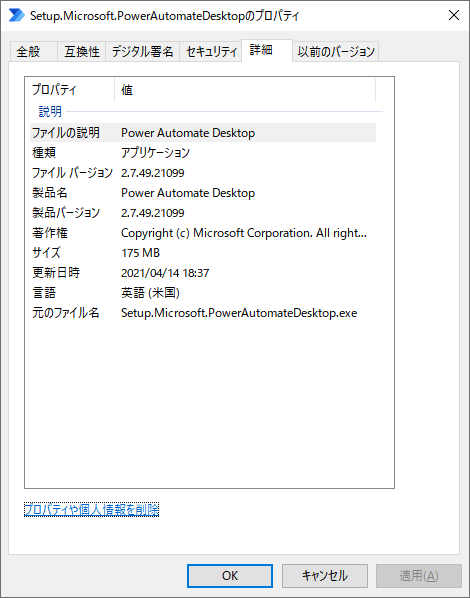Viewport: 470px width, 598px height.
Task: Click the Power Automate icon in title bar
Action: (16, 15)
